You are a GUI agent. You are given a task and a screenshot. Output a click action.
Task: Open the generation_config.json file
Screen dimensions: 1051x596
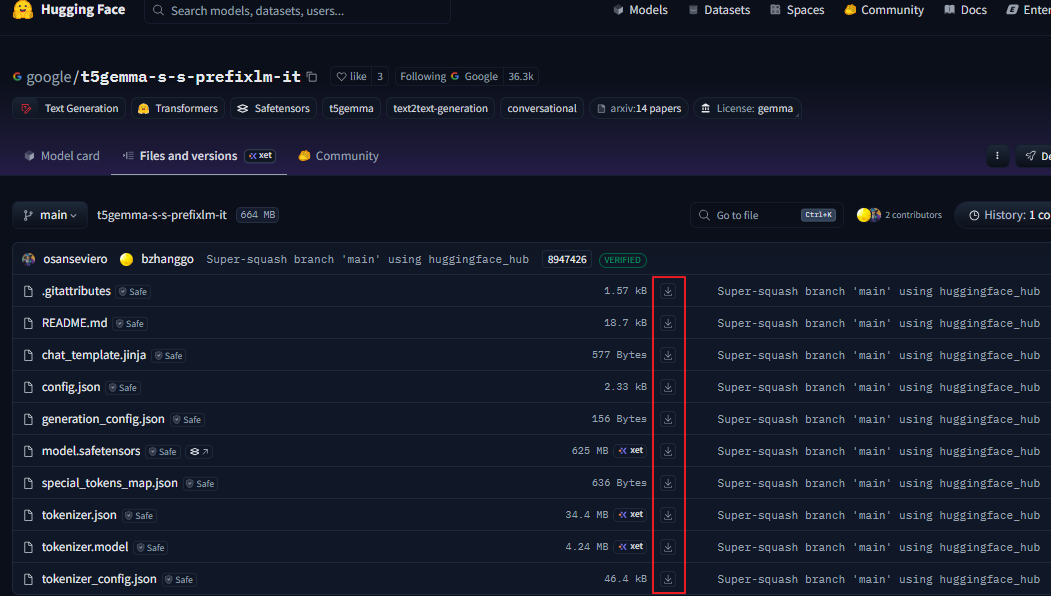(x=103, y=419)
